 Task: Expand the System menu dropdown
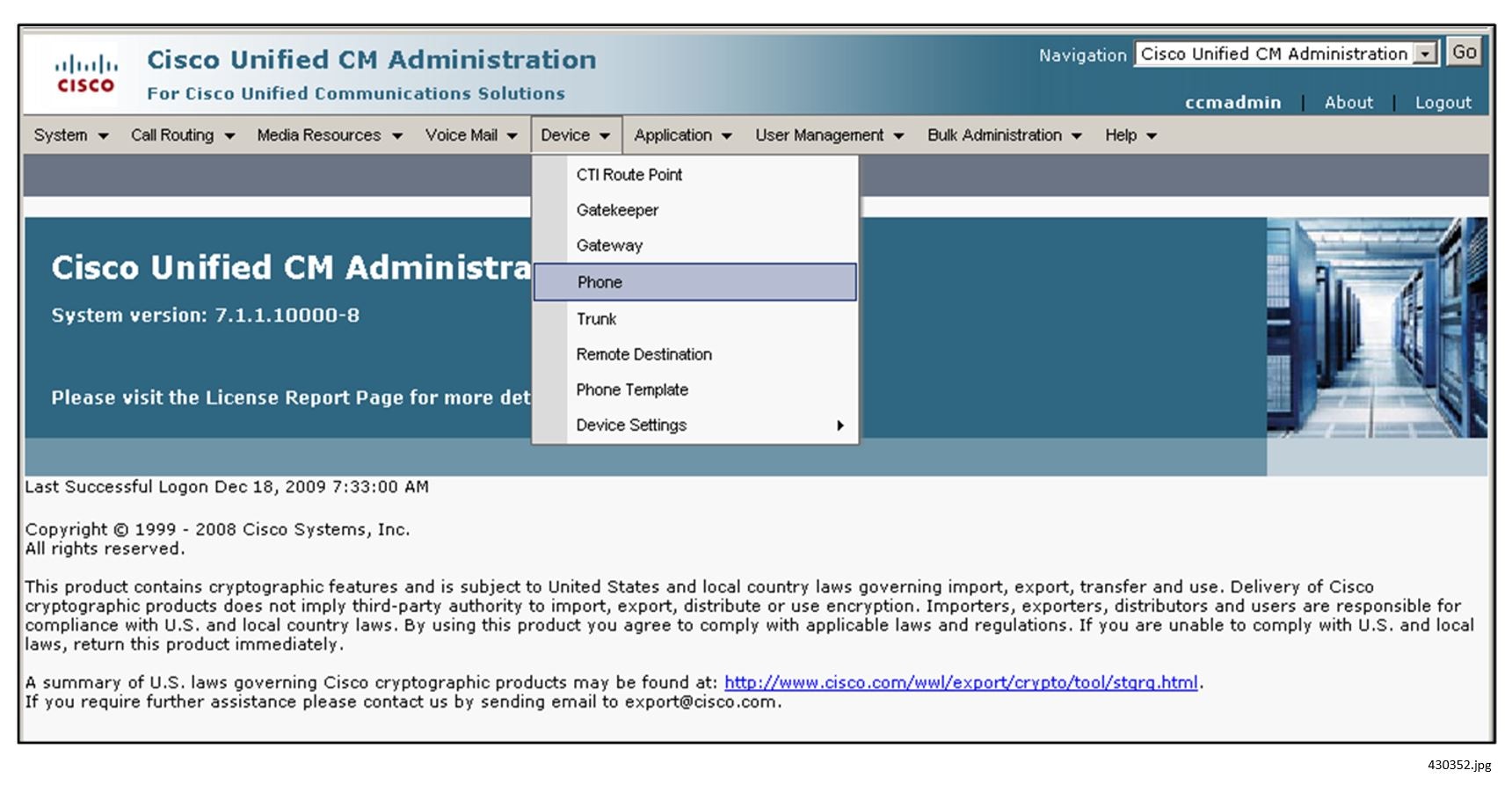(x=70, y=134)
